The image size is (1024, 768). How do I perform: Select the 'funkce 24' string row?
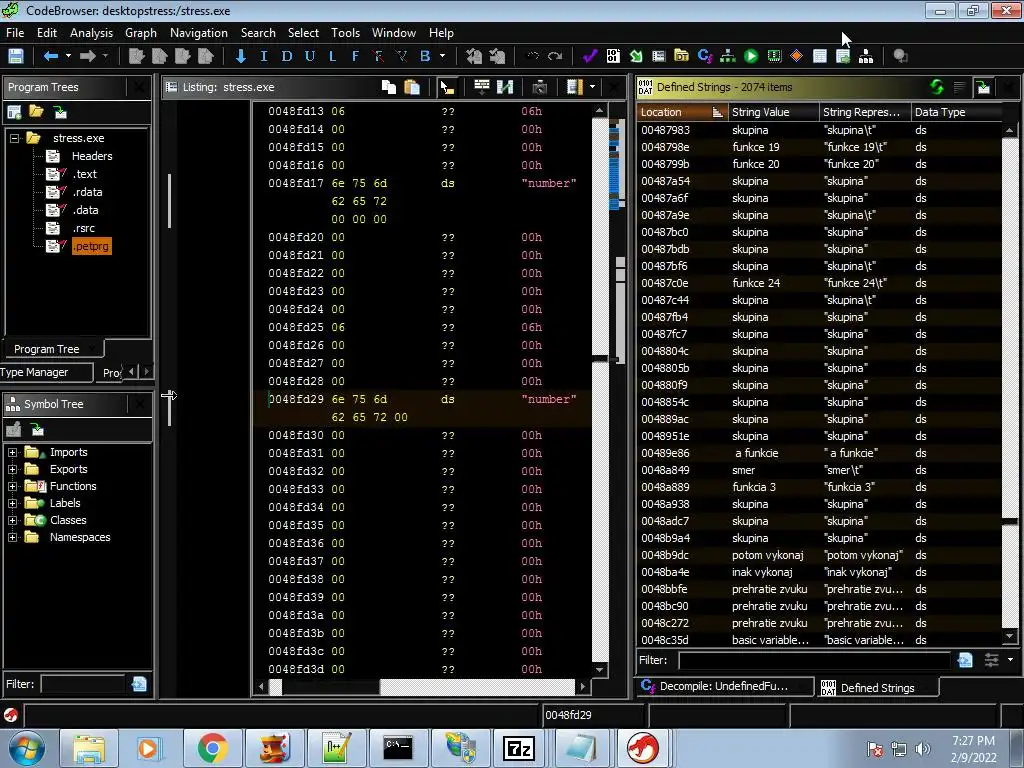(x=819, y=283)
